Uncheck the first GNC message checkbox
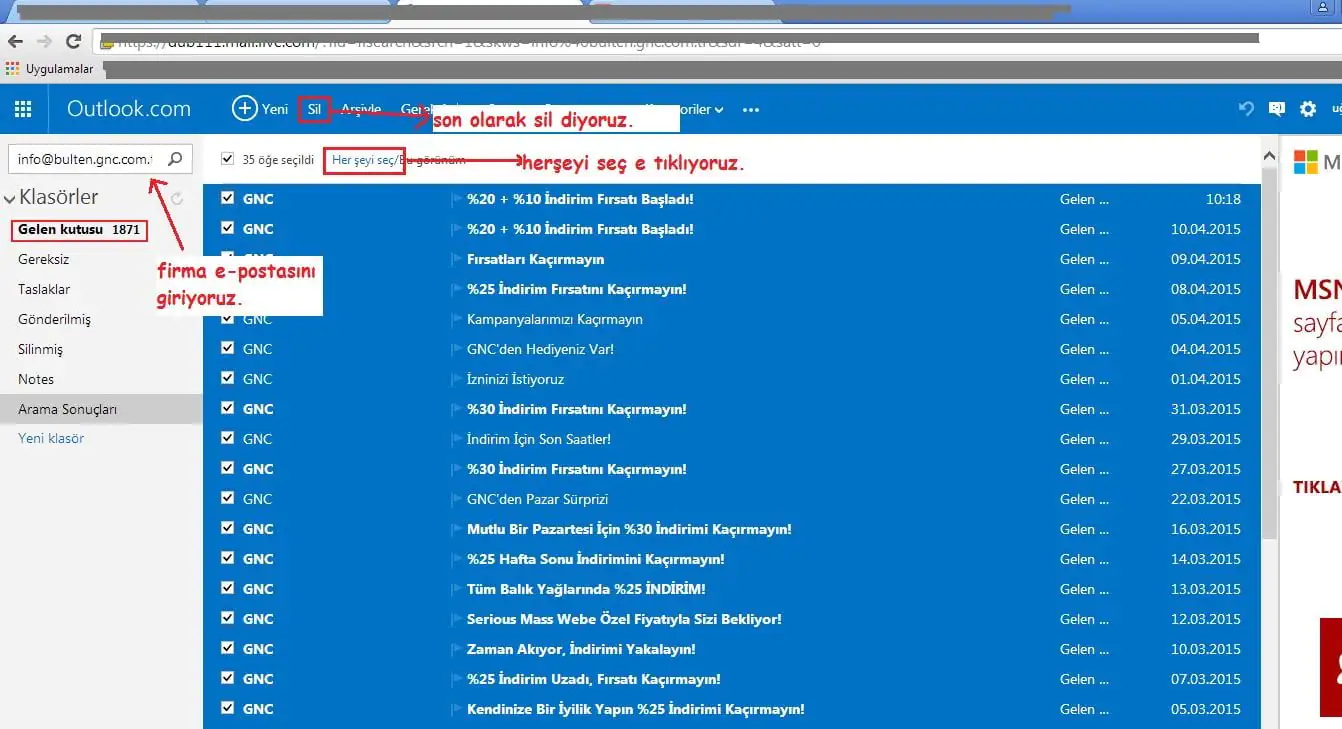Viewport: 1342px width, 729px height. [x=228, y=198]
